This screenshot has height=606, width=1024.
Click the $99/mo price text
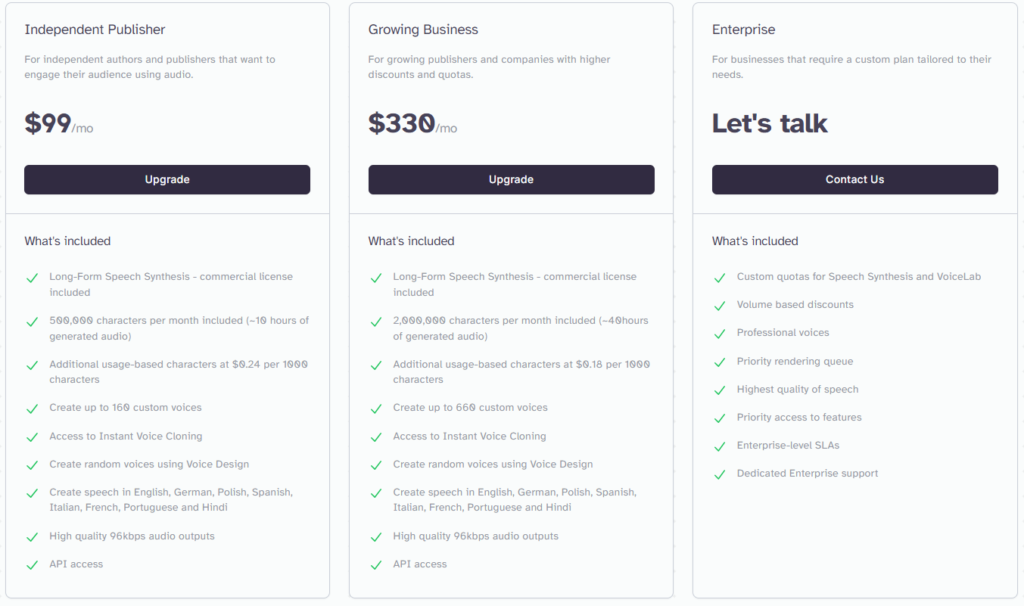[x=59, y=123]
